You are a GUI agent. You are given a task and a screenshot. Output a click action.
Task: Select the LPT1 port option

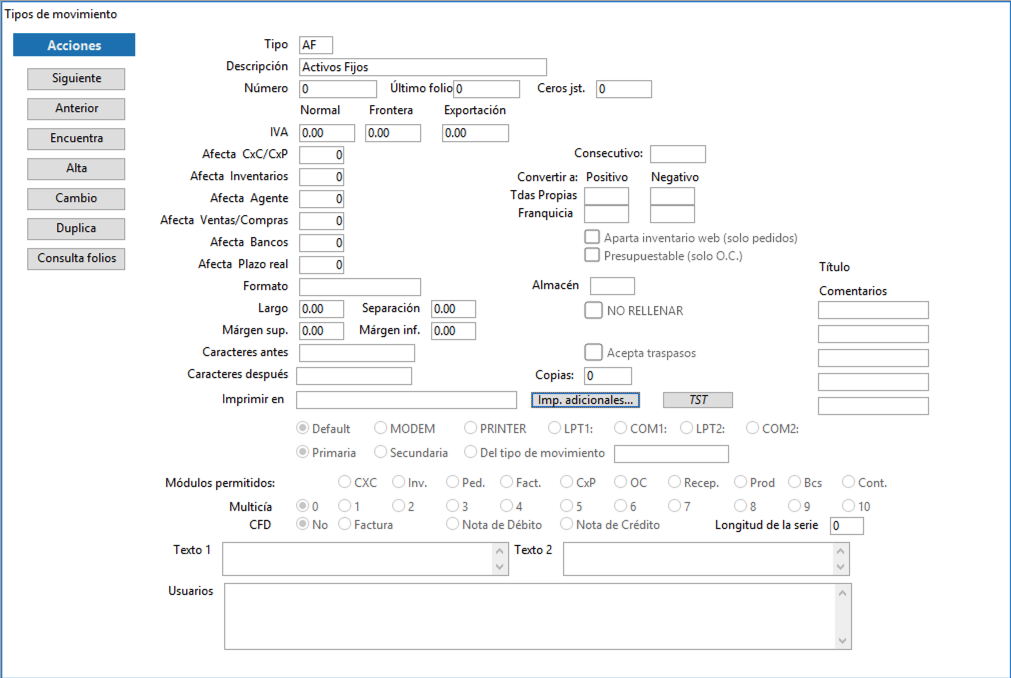[555, 428]
